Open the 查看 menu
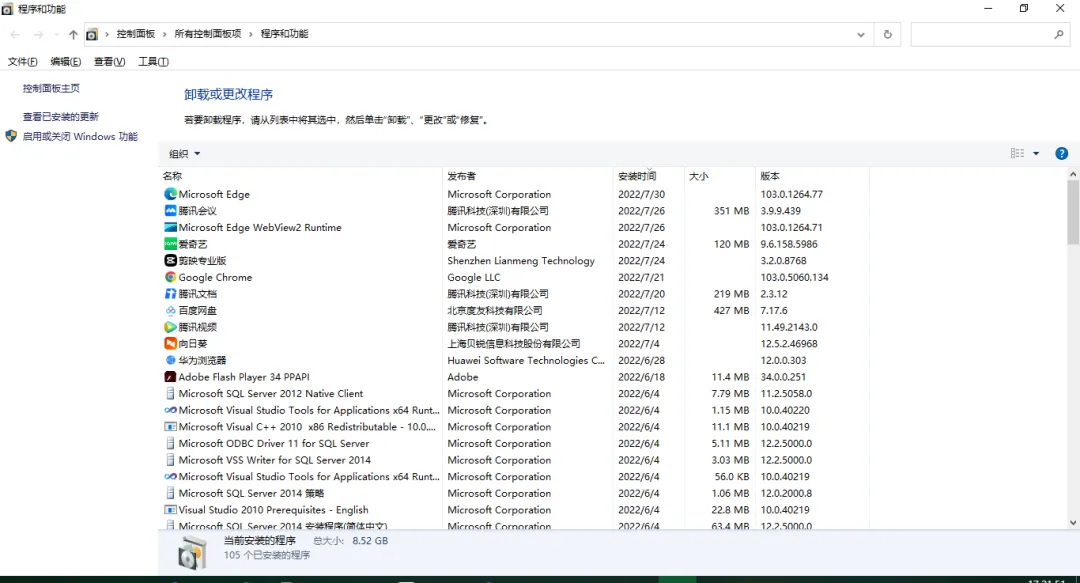 (x=108, y=61)
